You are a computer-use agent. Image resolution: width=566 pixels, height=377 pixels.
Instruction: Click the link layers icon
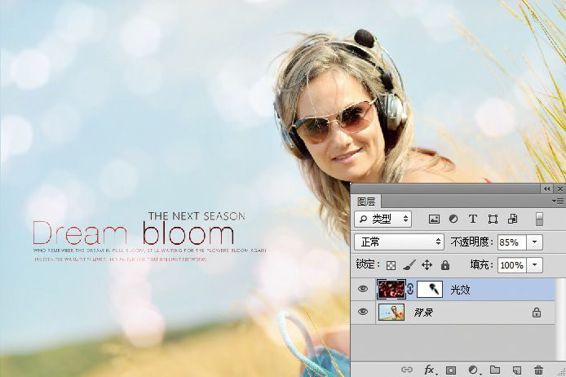coord(407,370)
